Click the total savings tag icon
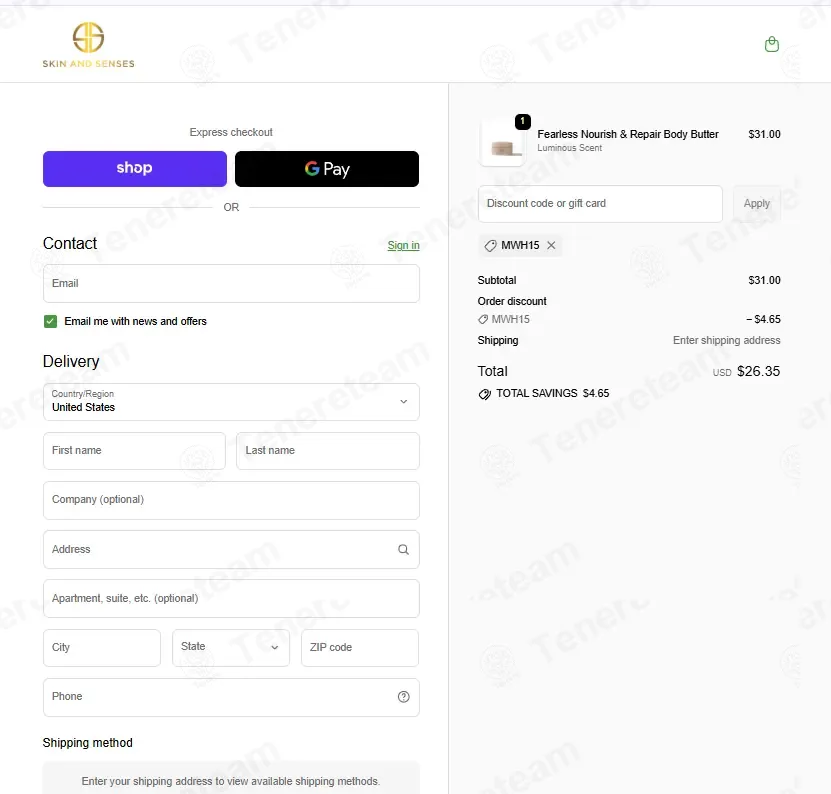This screenshot has width=831, height=794. (484, 394)
